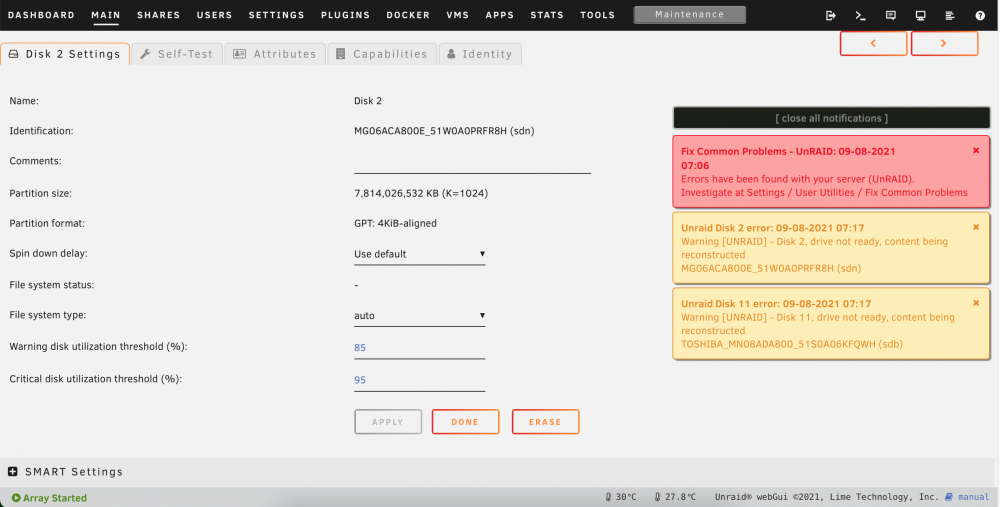Screen dimensions: 1000x507
Task: Go to next disk with right arrow
Action: 944,43
